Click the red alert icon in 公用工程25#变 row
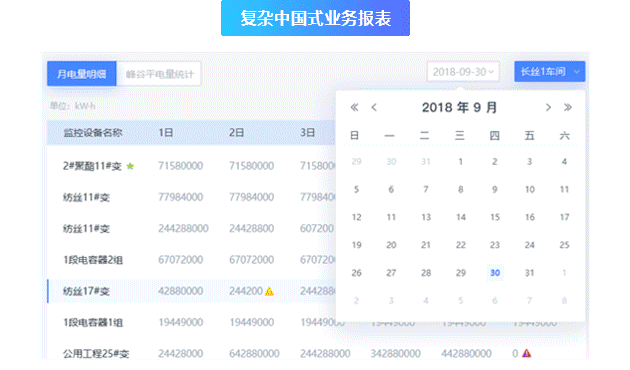This screenshot has width=630, height=370. coord(526,354)
